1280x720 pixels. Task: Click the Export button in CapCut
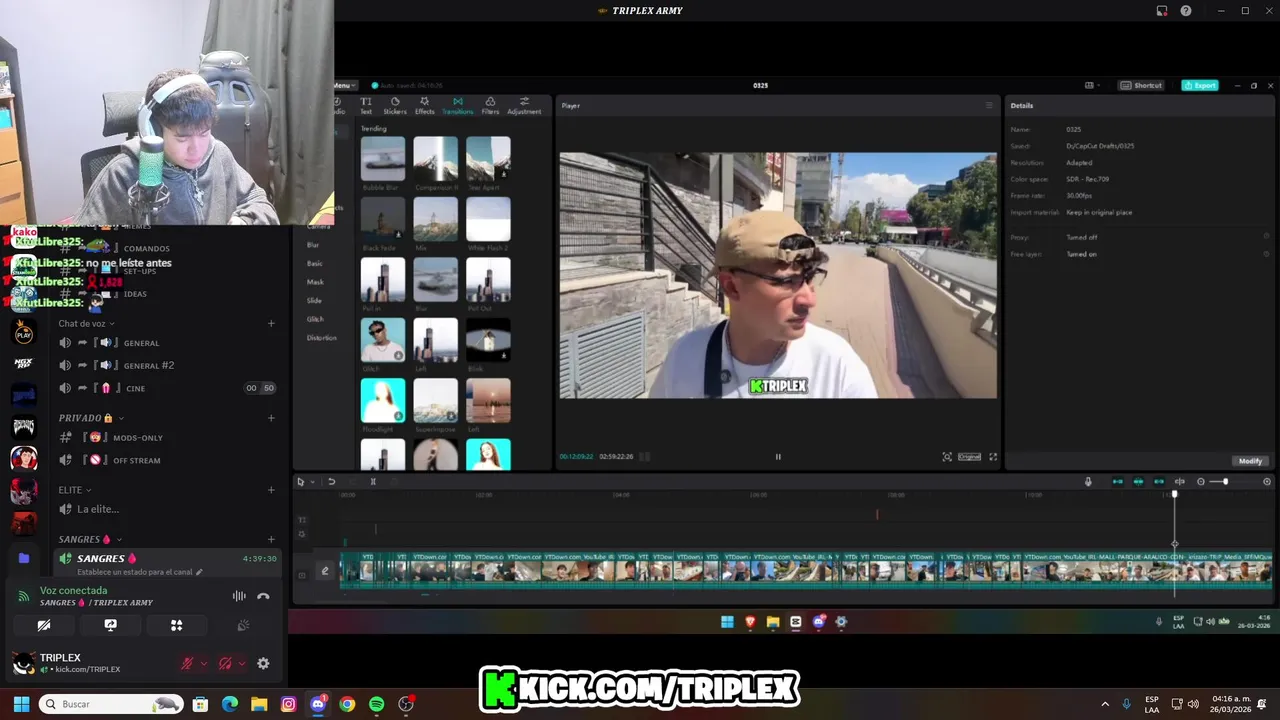[1200, 85]
